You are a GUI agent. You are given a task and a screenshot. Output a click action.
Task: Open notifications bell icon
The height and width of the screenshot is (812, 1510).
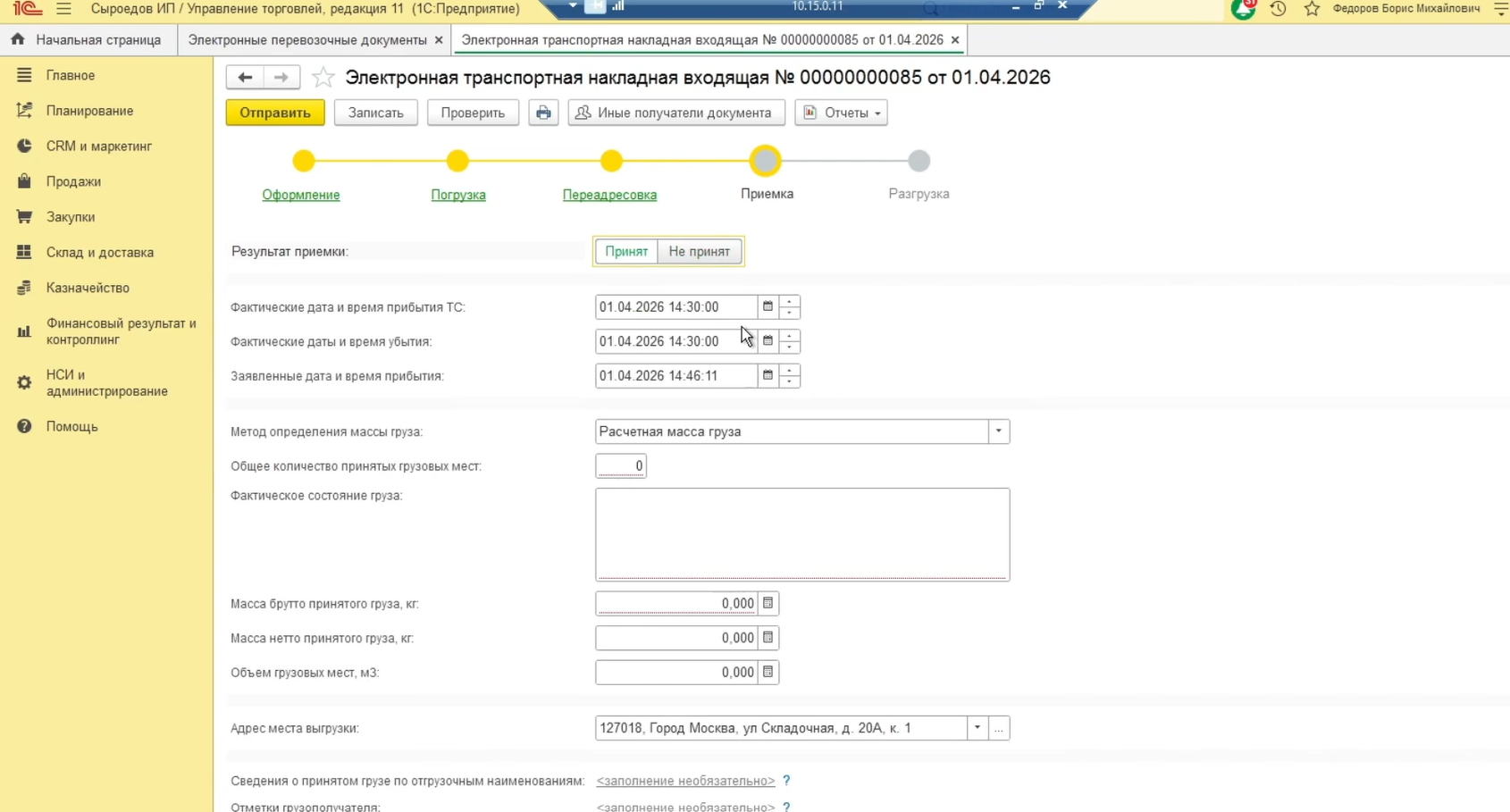click(1242, 9)
